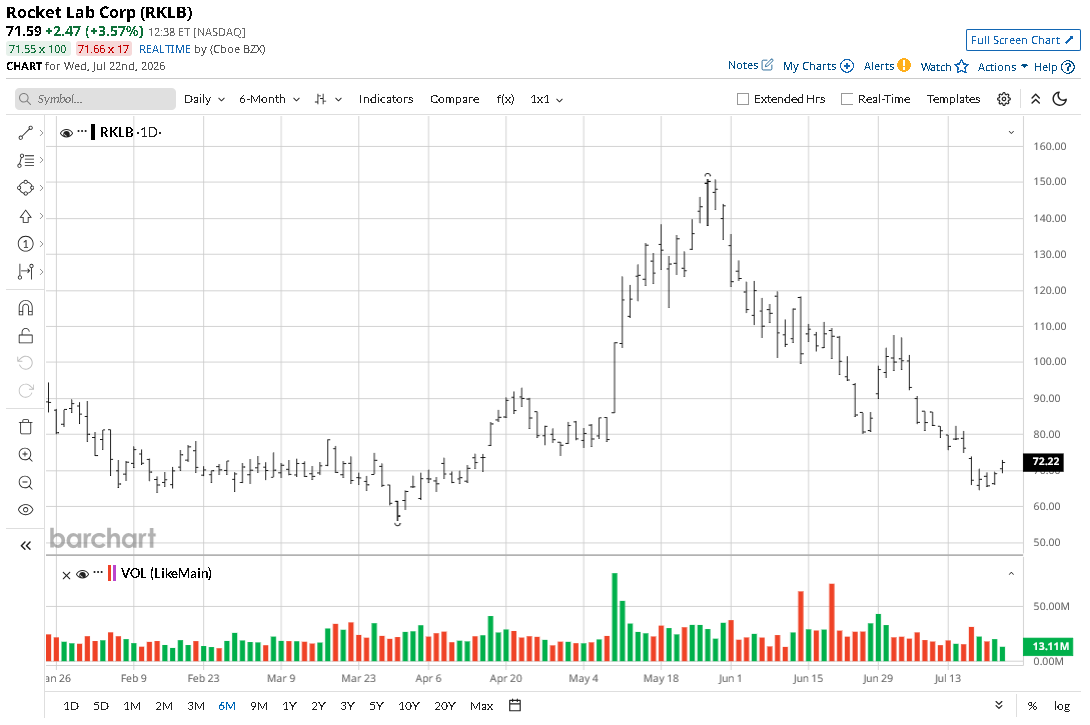Image resolution: width=1090 pixels, height=725 pixels.
Task: Hide the RKLB price series
Action: click(66, 133)
